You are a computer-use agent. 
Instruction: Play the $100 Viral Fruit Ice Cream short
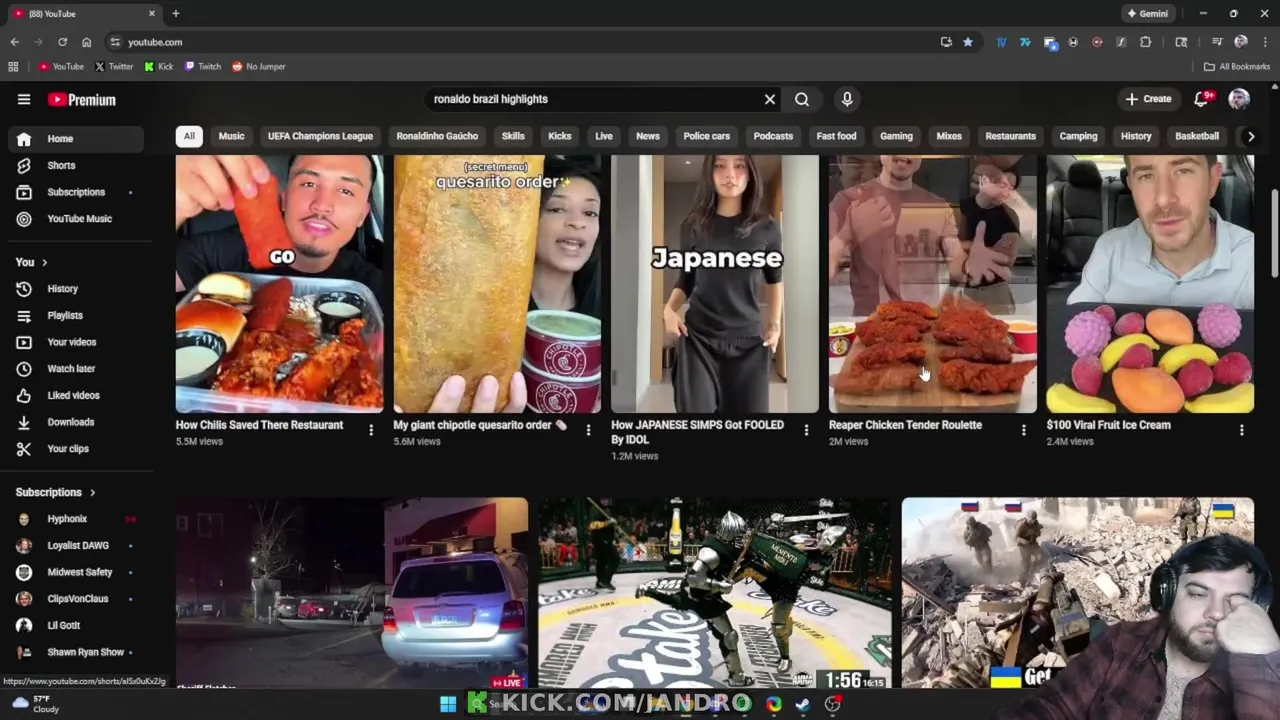[x=1150, y=284]
